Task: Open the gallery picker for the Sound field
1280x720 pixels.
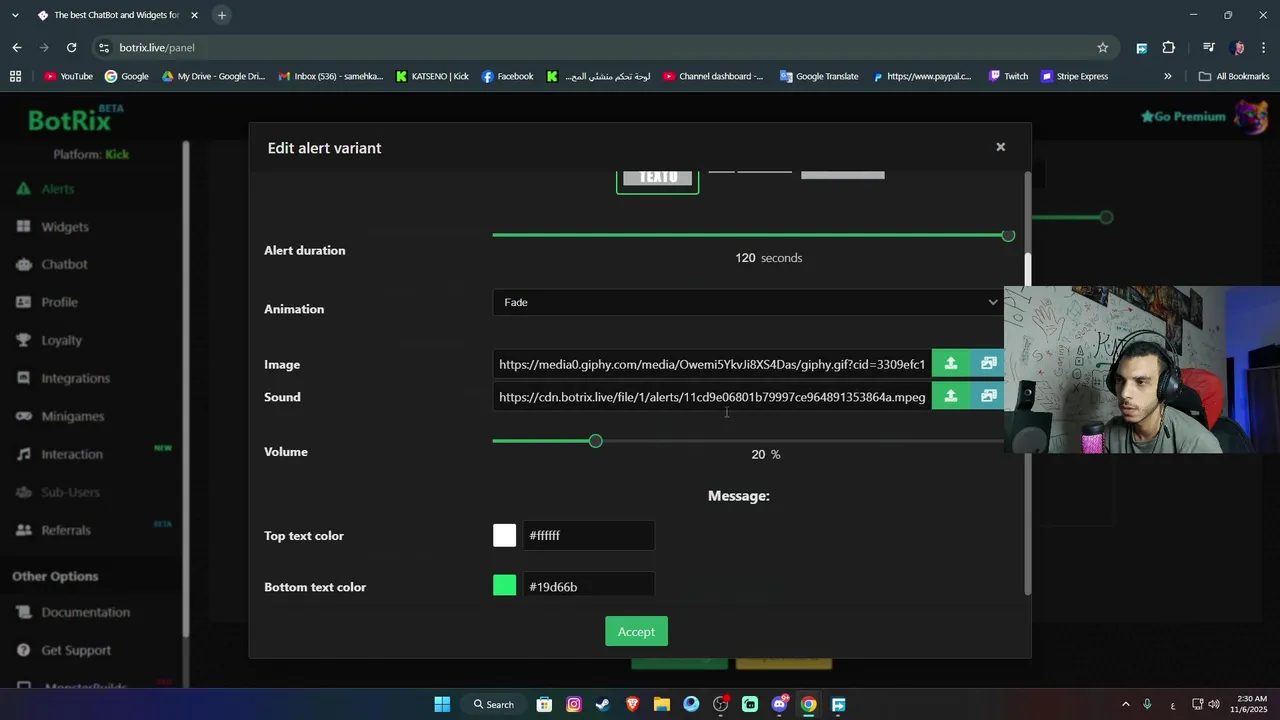Action: (988, 397)
